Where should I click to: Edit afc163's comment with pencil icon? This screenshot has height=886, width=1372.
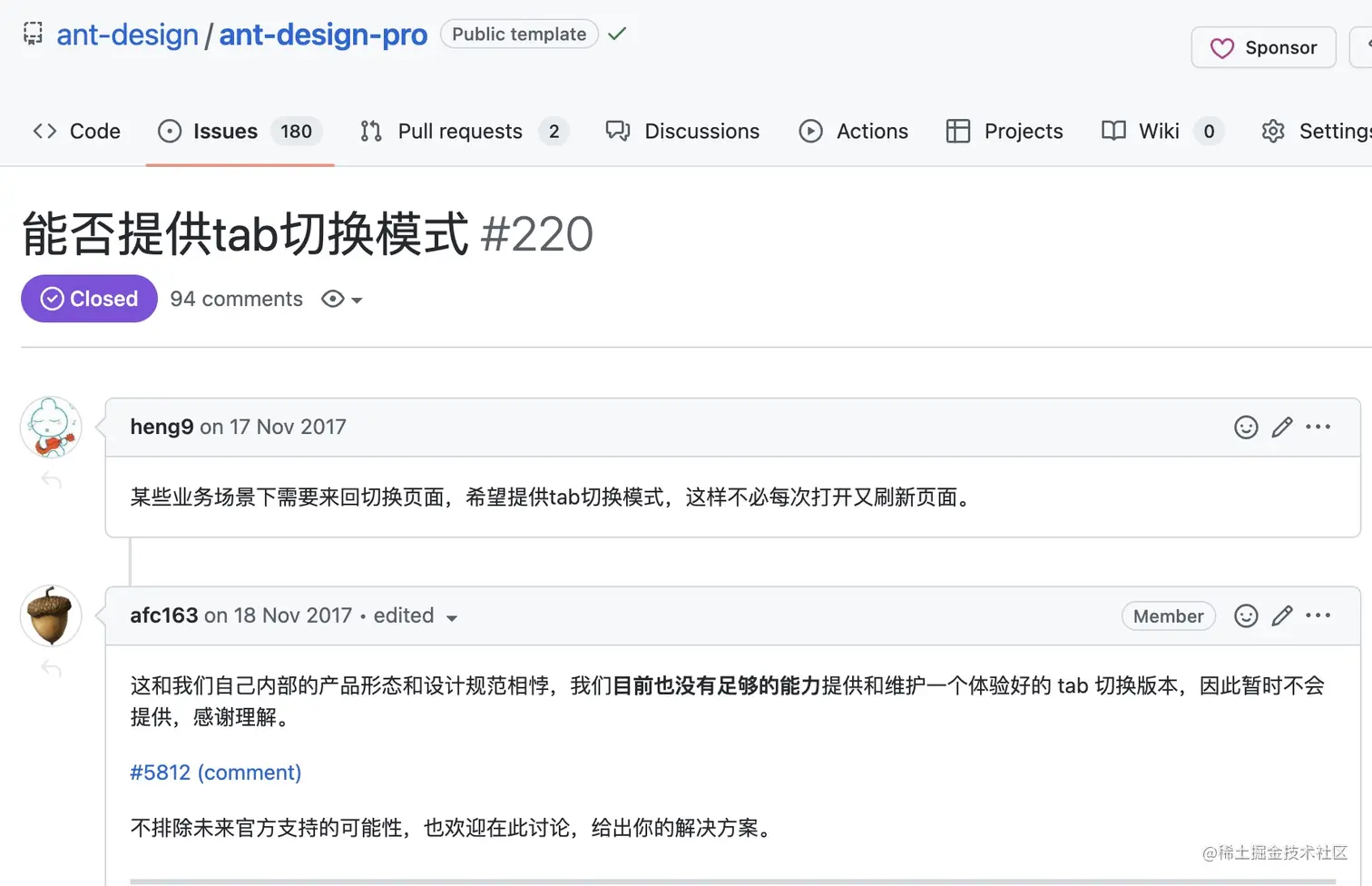click(1282, 615)
